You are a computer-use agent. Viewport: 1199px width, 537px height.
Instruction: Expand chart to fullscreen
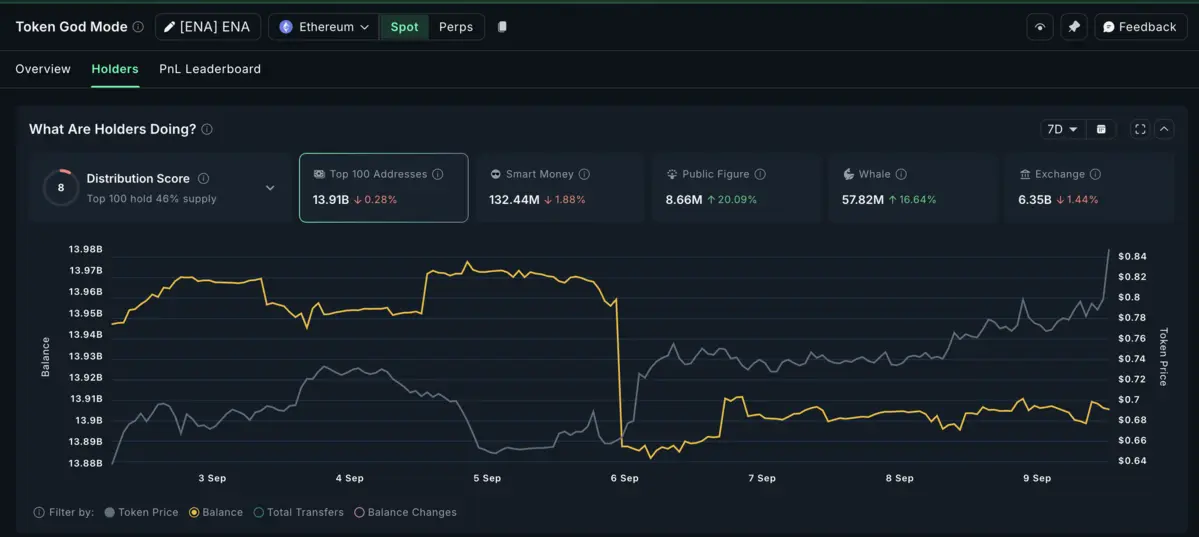click(1140, 129)
